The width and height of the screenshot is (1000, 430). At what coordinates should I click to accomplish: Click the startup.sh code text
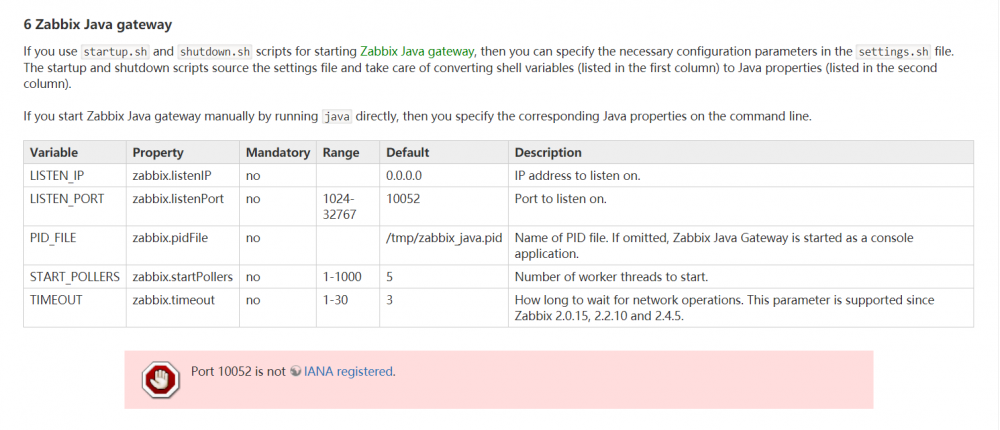click(114, 51)
